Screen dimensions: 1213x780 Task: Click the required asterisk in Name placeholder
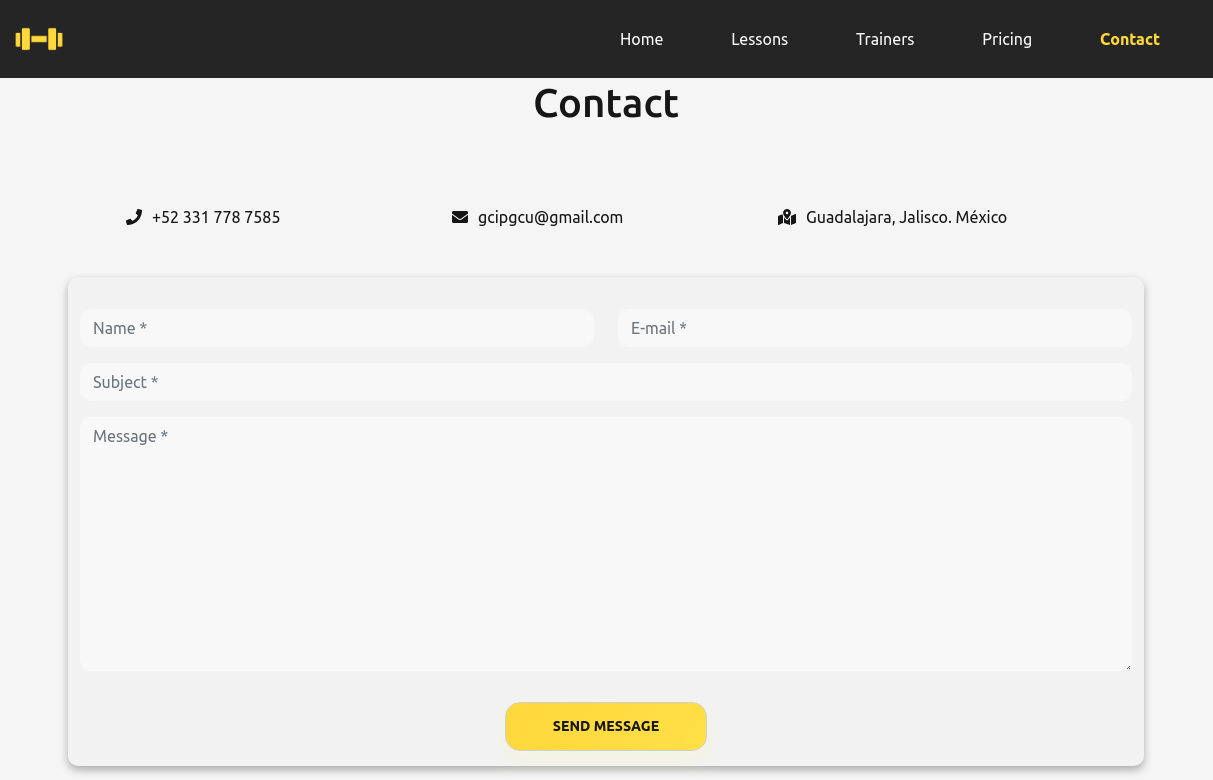pyautogui.click(x=144, y=328)
